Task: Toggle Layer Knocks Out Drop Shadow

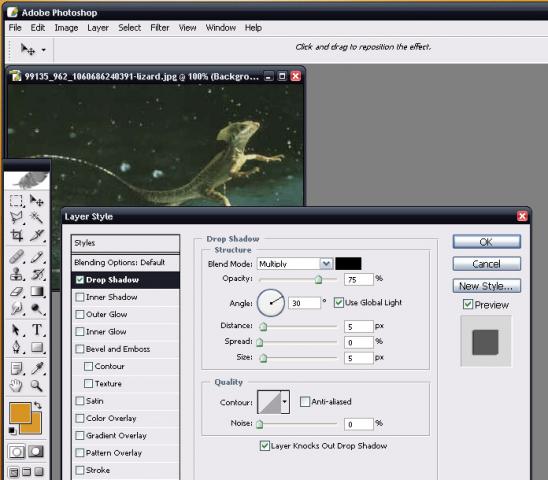Action: (x=265, y=446)
